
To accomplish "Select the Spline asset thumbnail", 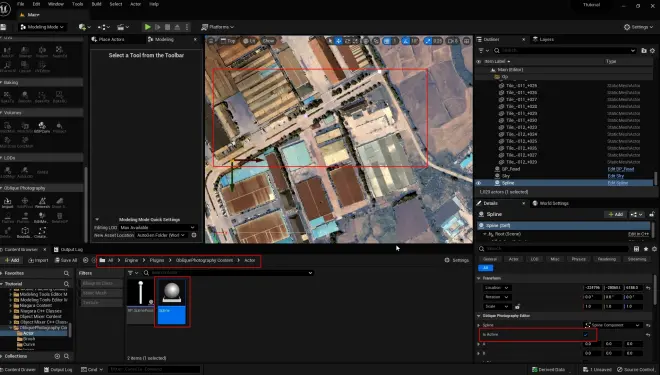I will point(172,301).
